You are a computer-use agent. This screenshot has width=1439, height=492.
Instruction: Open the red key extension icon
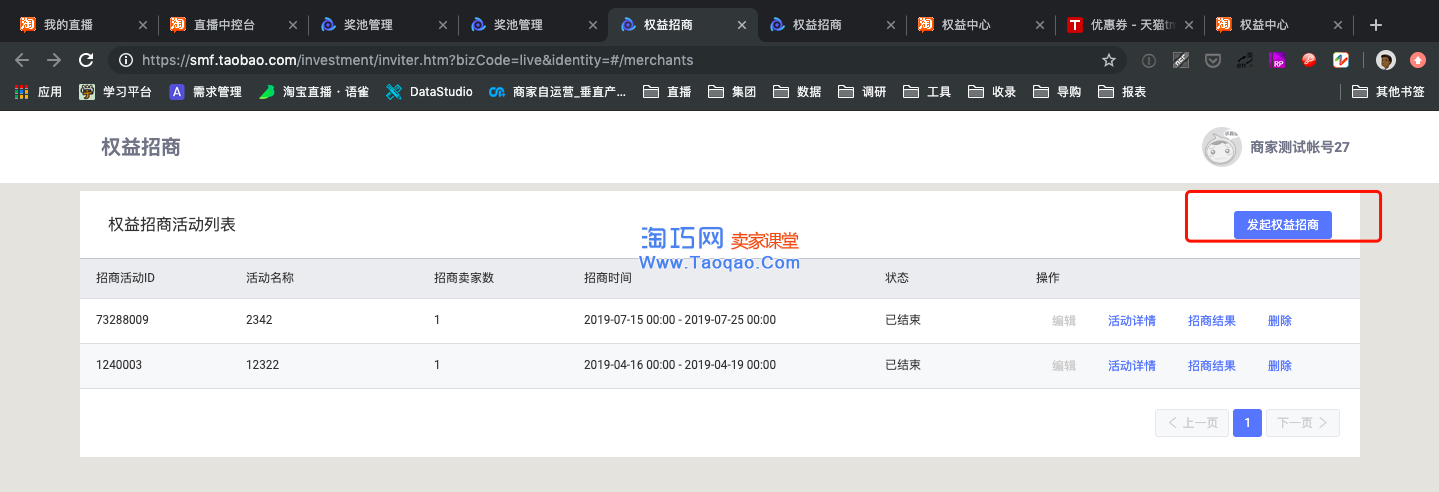pyautogui.click(x=1308, y=60)
